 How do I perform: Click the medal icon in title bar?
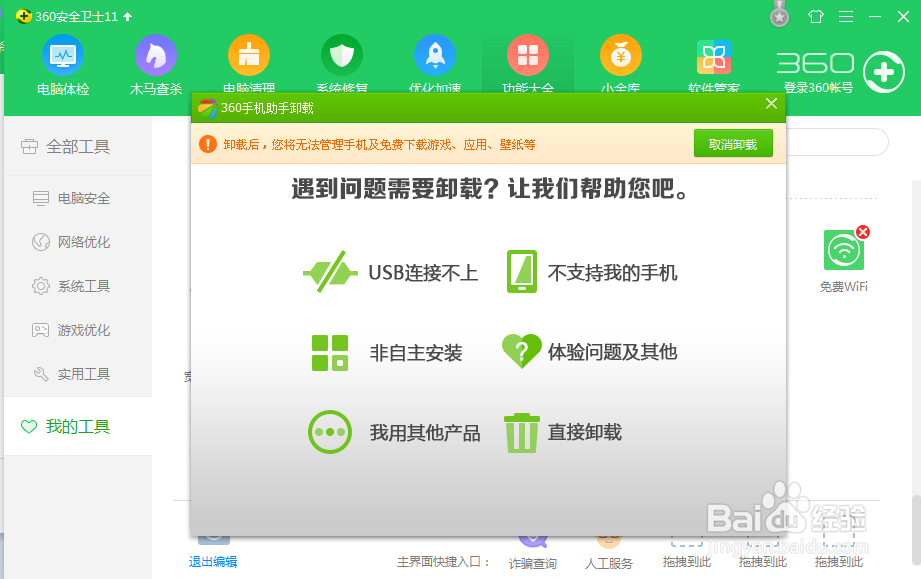[779, 15]
